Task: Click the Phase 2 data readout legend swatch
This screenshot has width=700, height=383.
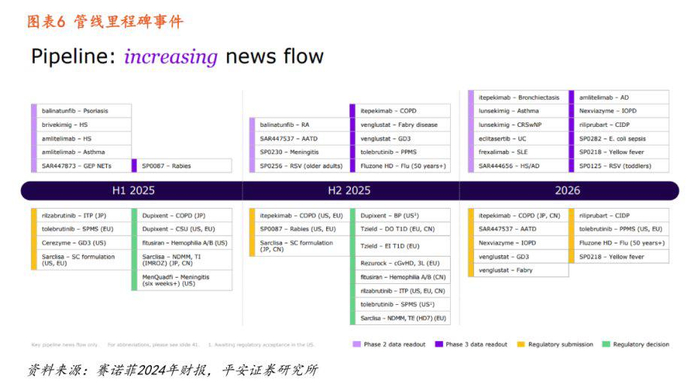Action: 356,344
